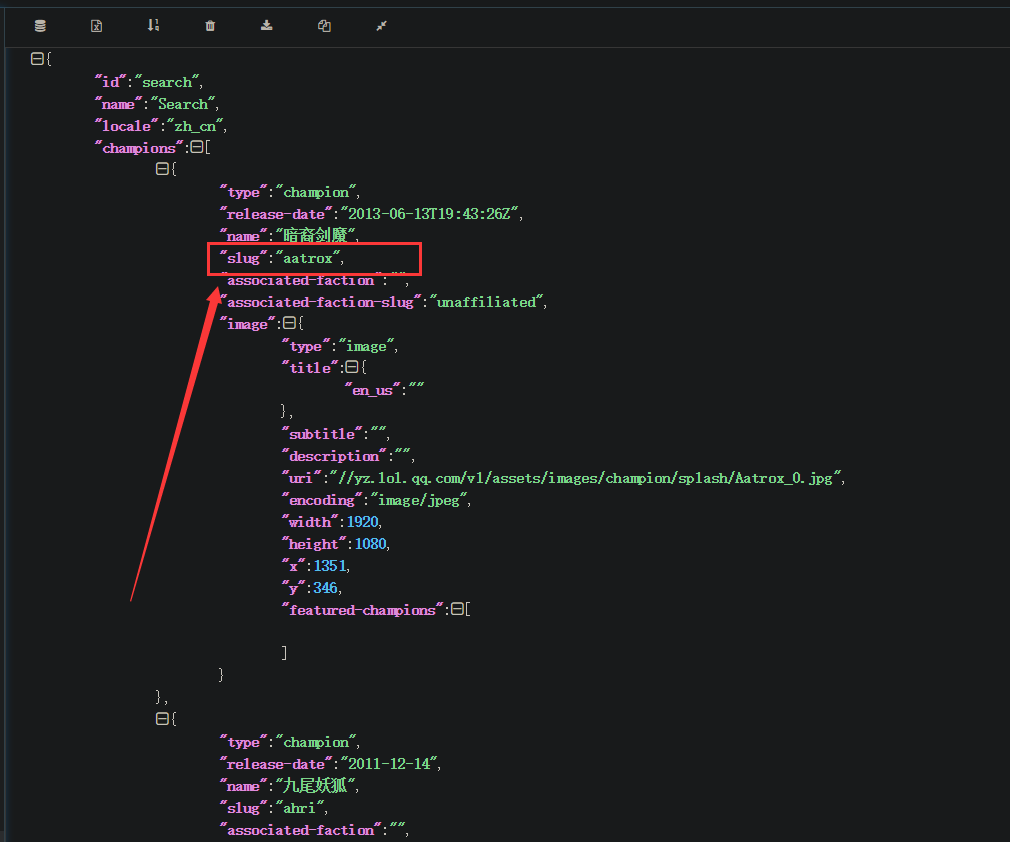Click the "2011-12-14" release date value
Viewport: 1010px width, 842px height.
tap(389, 763)
